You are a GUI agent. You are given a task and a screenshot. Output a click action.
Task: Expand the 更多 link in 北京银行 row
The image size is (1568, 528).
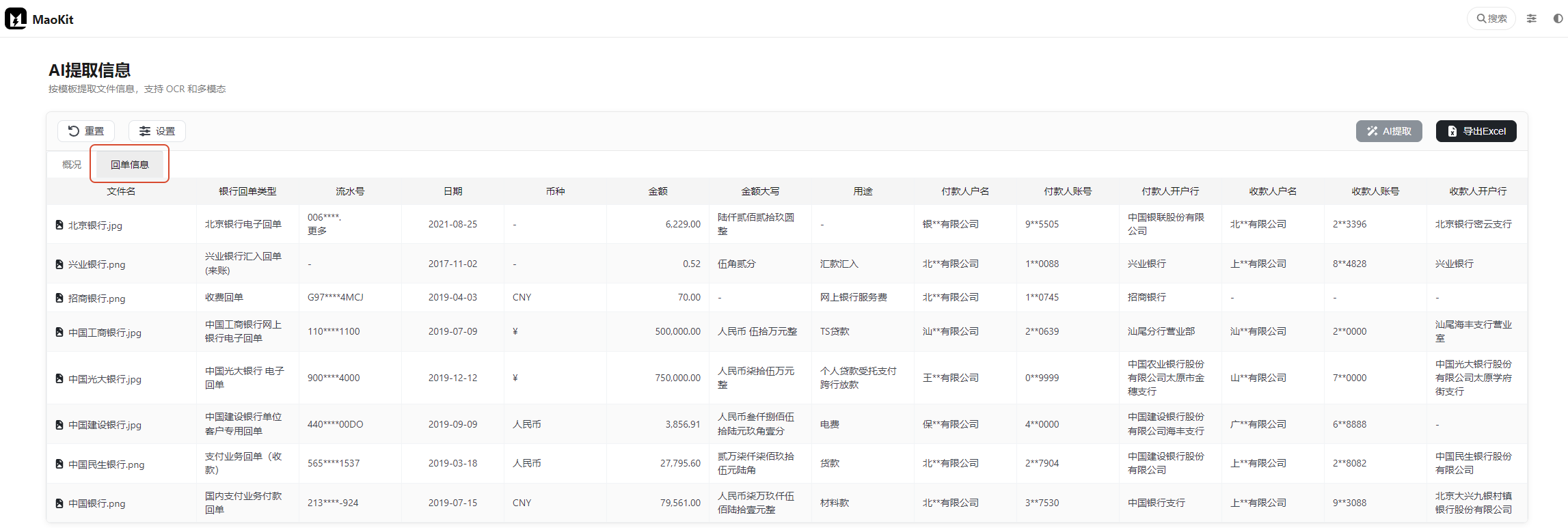(x=317, y=231)
